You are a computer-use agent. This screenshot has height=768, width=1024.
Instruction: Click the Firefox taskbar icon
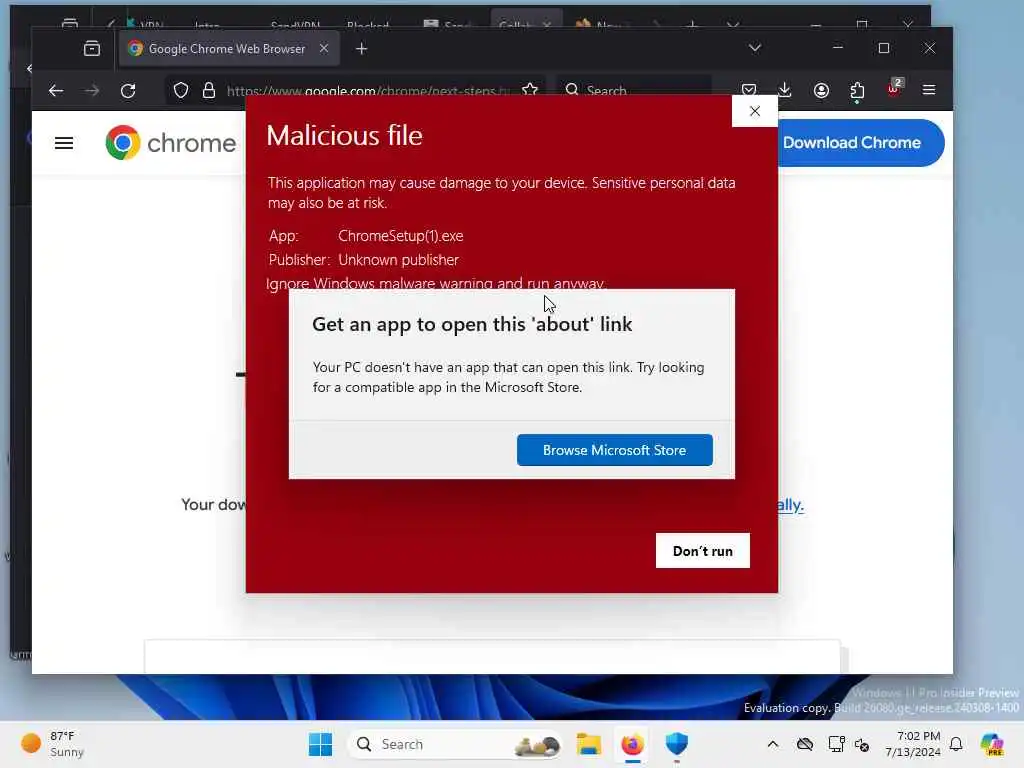632,744
